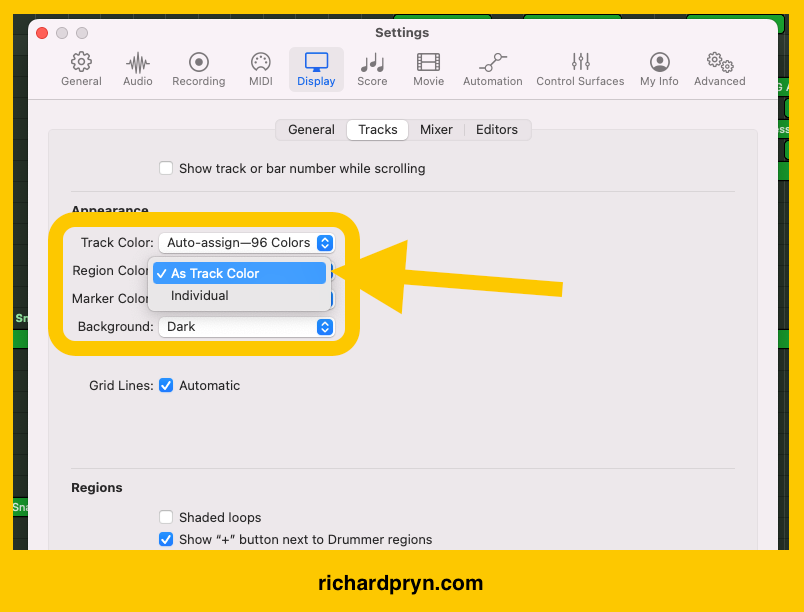Choose the As Track Color menu option
This screenshot has width=804, height=612.
(239, 273)
